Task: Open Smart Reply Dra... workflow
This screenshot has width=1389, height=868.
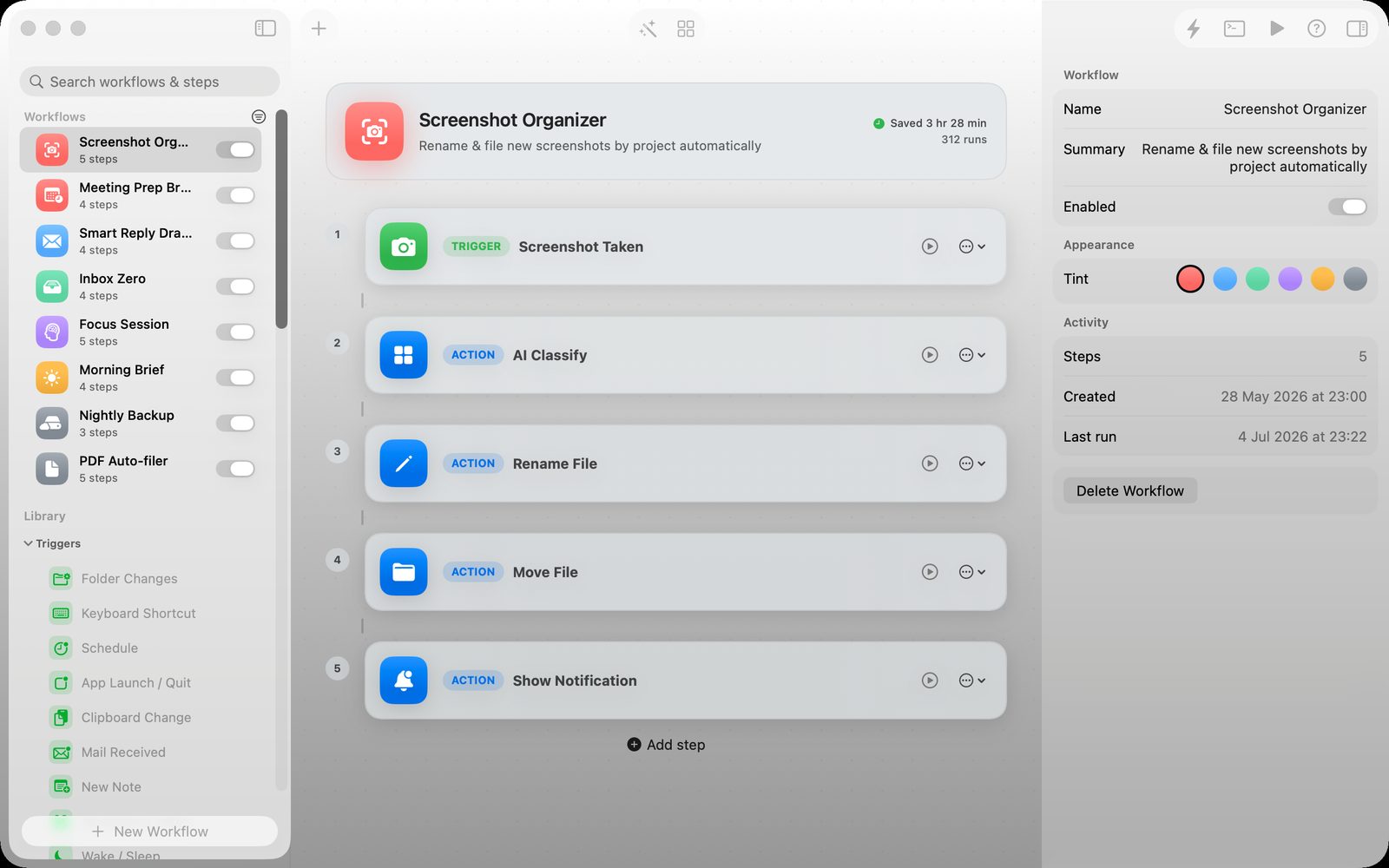Action: pos(141,241)
